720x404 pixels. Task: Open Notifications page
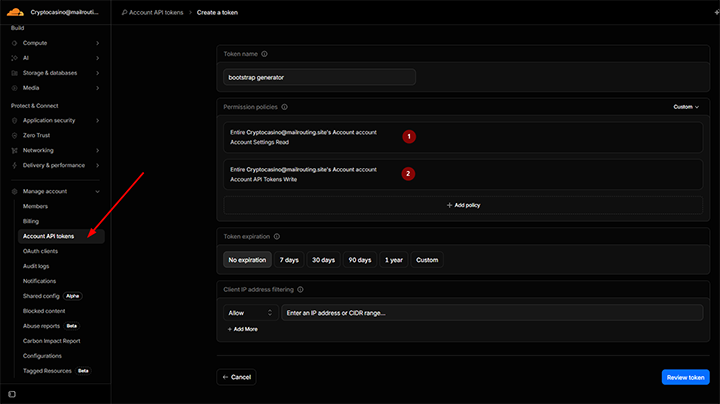[39, 281]
